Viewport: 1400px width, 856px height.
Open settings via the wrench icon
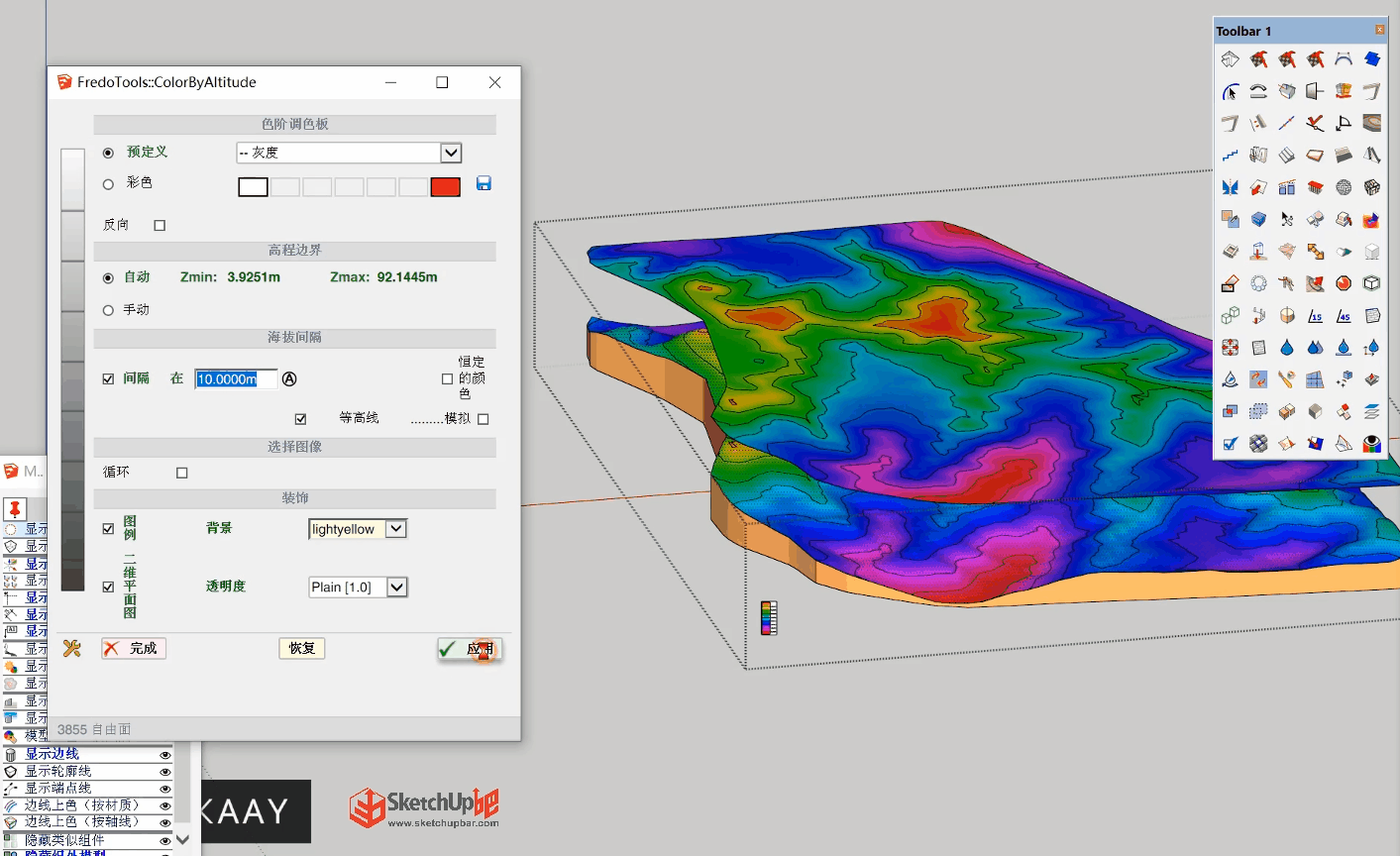tap(71, 649)
